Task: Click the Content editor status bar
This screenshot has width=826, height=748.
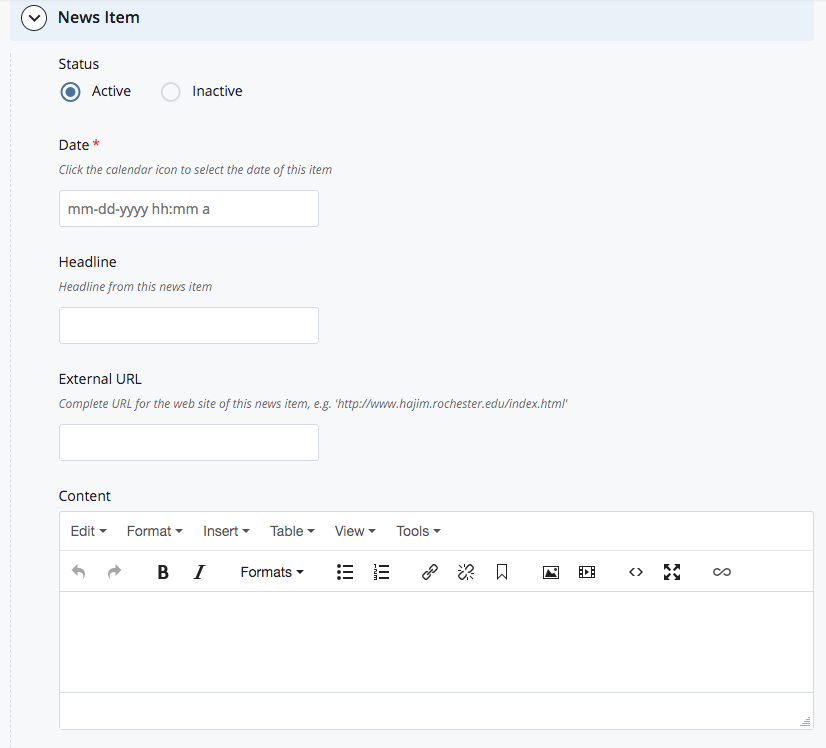Action: pyautogui.click(x=436, y=711)
